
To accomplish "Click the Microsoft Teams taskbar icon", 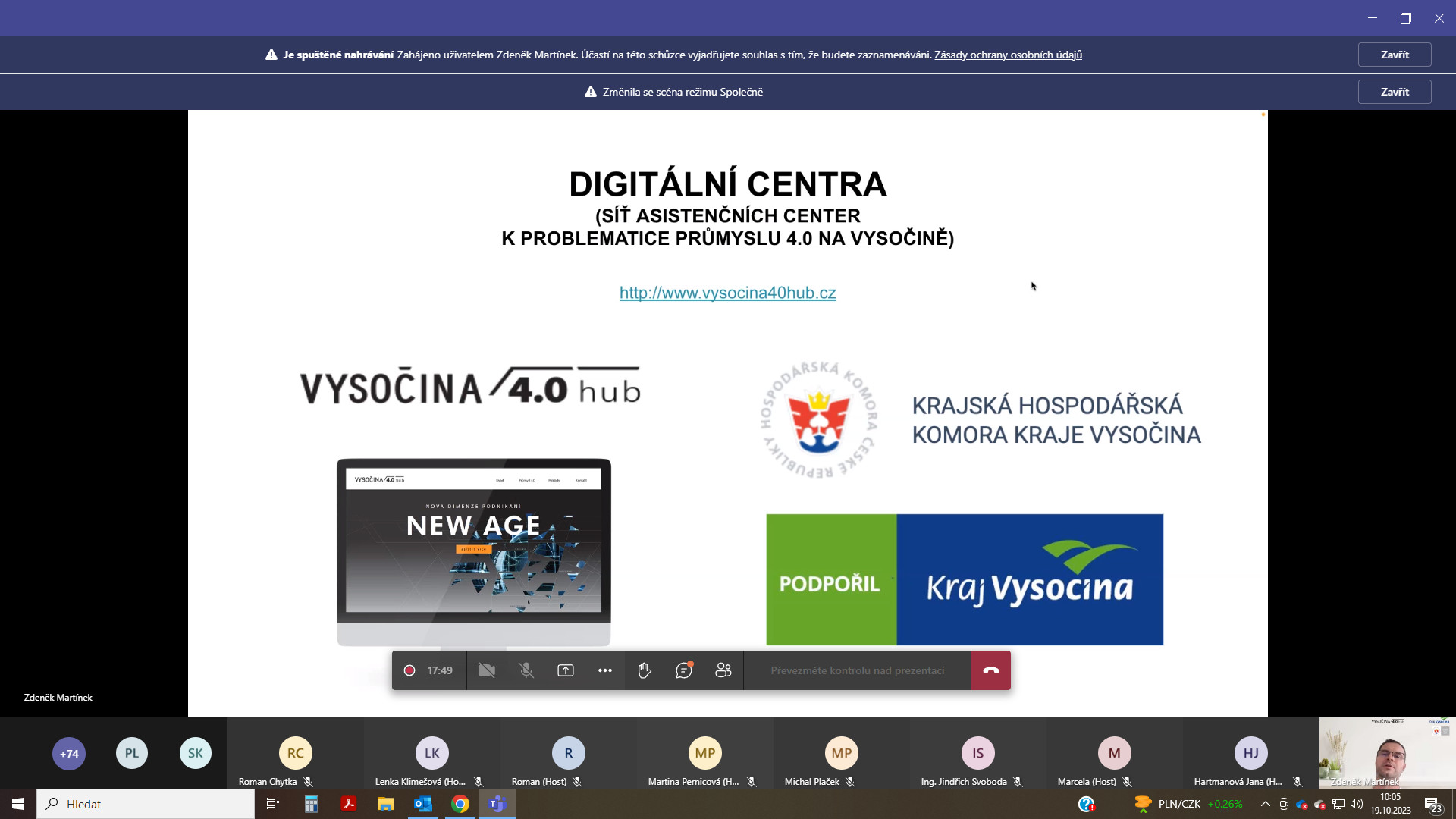I will (x=497, y=804).
